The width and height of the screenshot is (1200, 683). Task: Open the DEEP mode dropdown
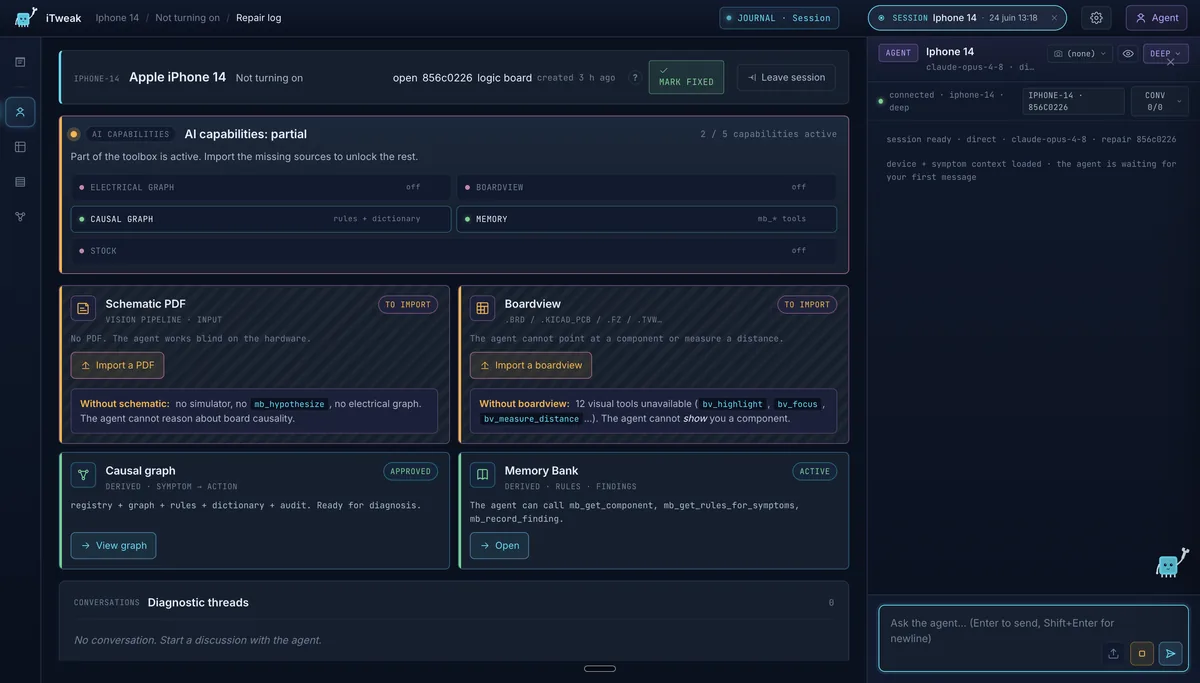[1166, 53]
